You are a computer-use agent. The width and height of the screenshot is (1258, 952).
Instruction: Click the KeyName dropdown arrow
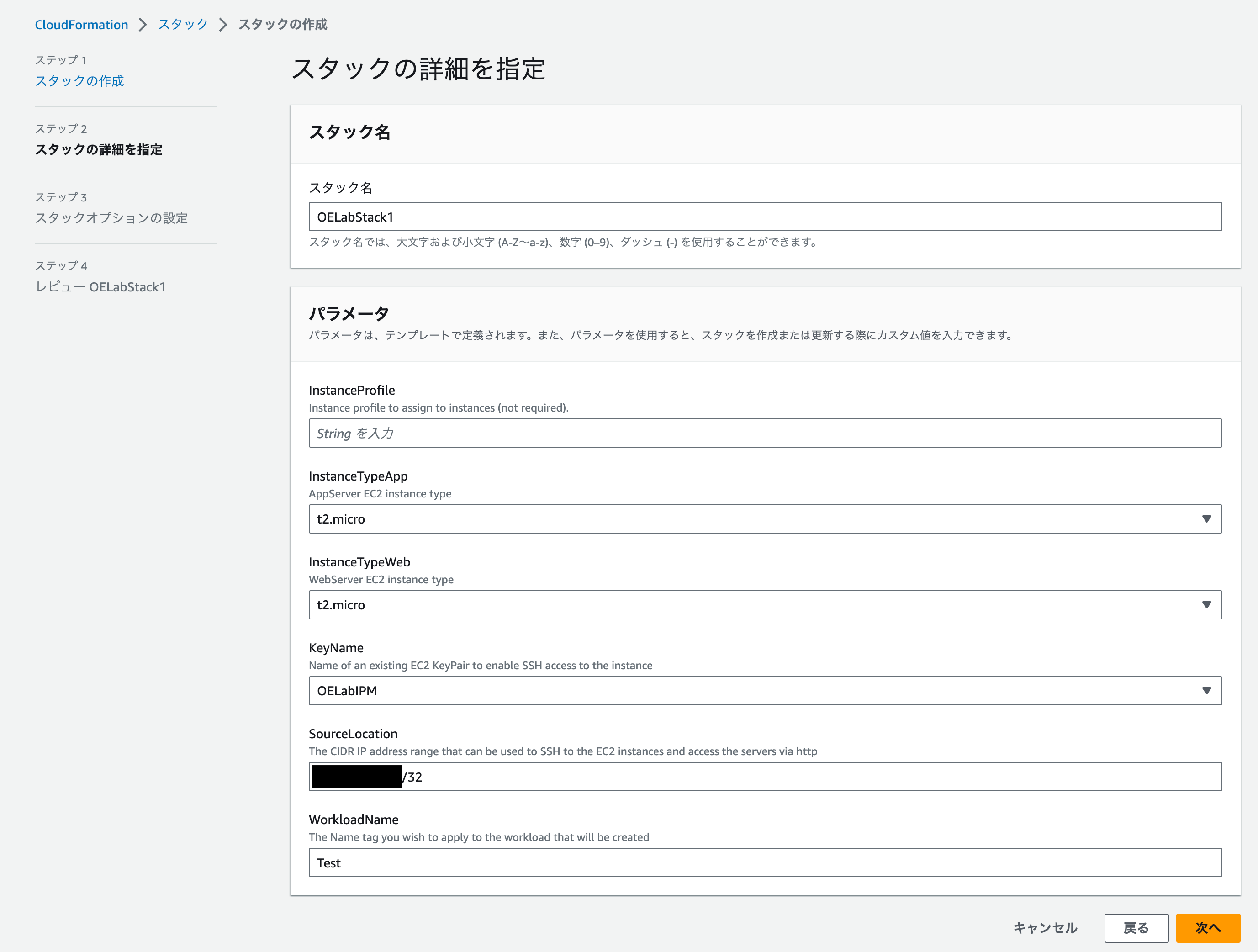pos(1207,691)
